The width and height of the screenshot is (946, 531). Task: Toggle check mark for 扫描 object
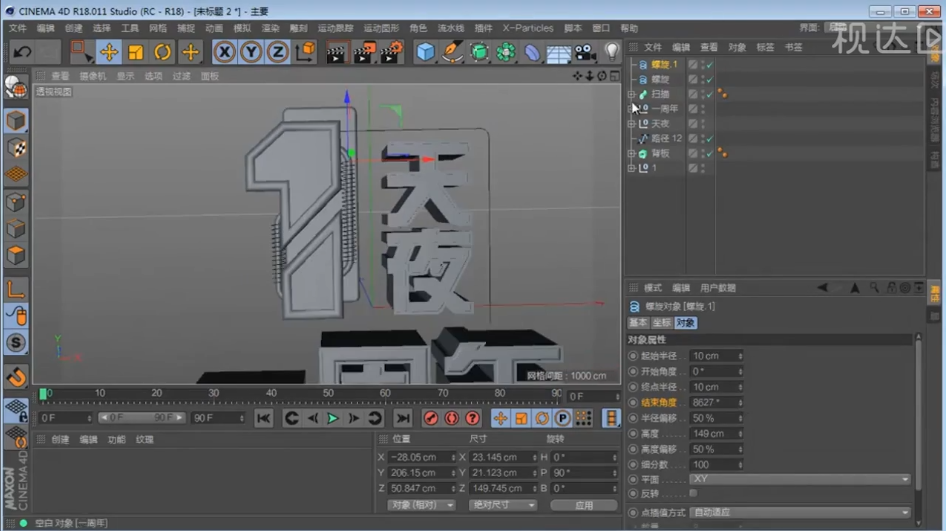(710, 94)
